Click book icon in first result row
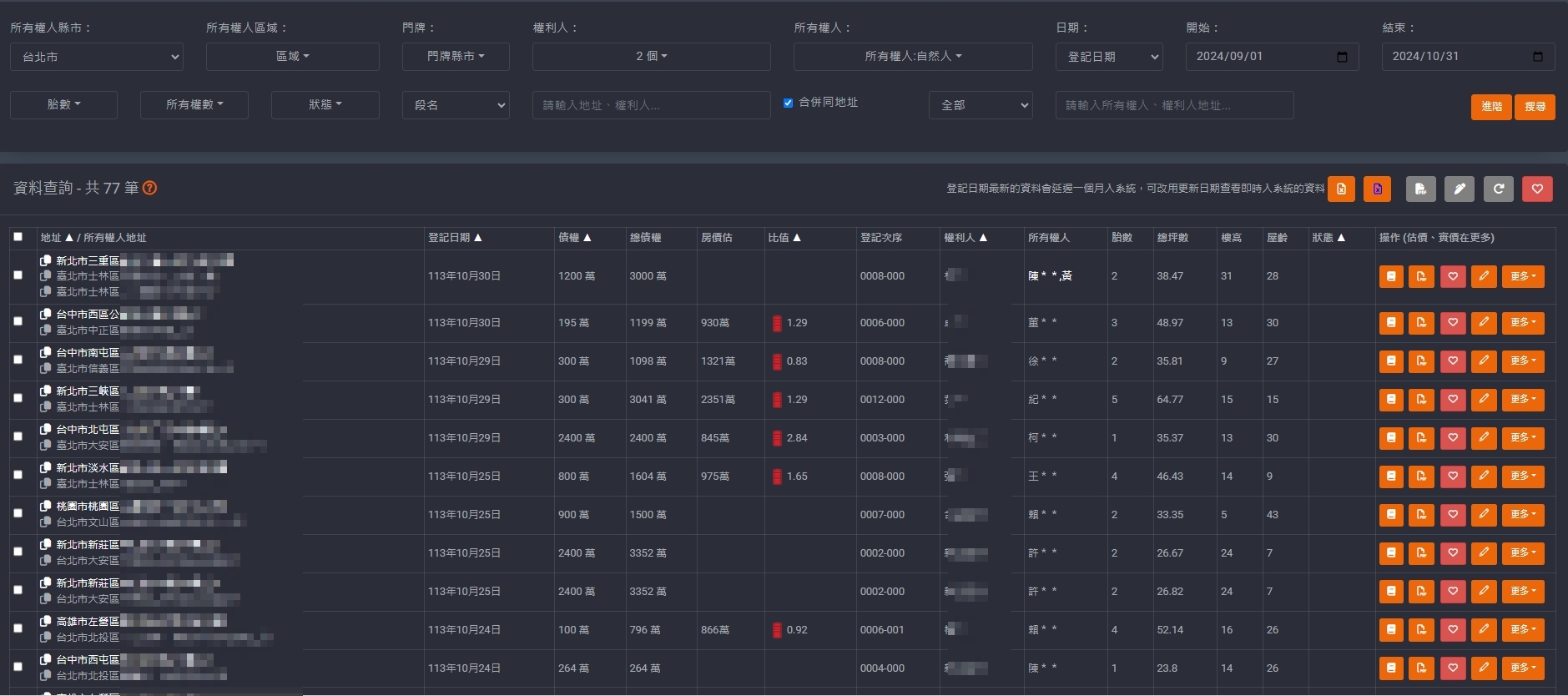 (1390, 276)
